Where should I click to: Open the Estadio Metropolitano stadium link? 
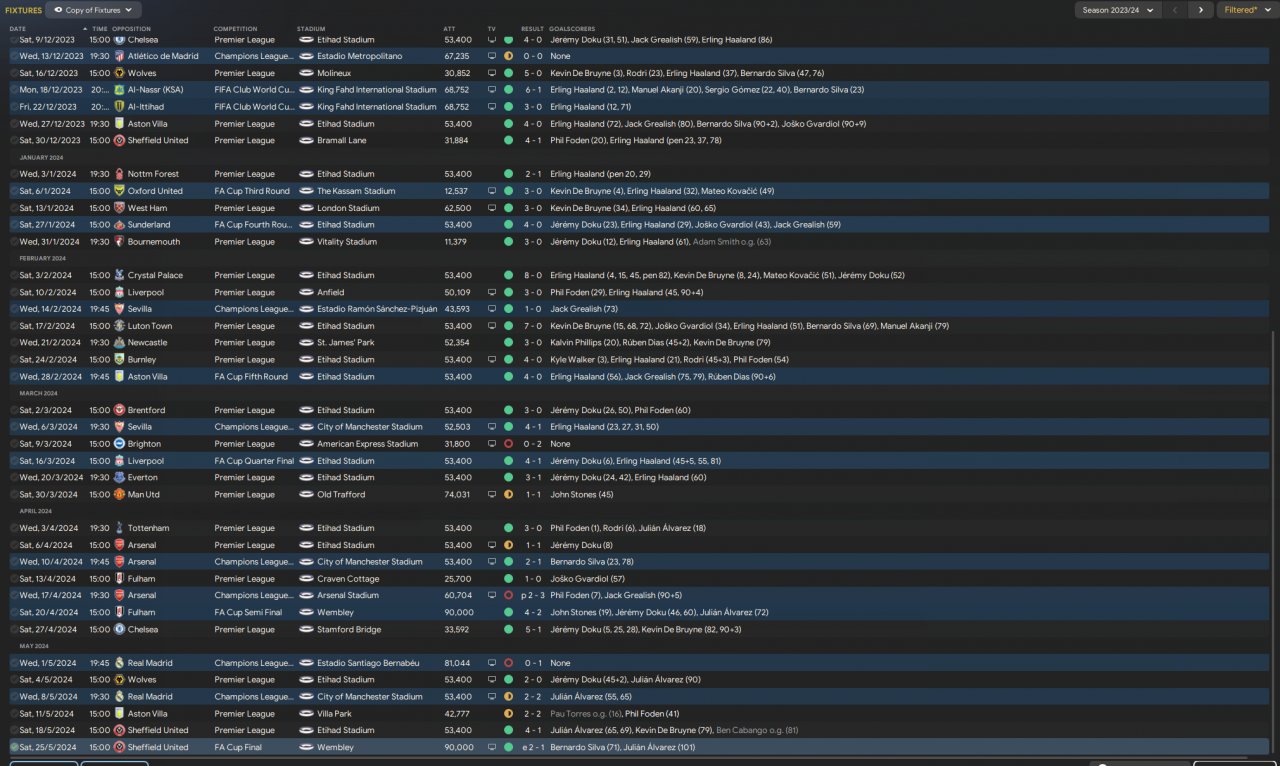(360, 56)
